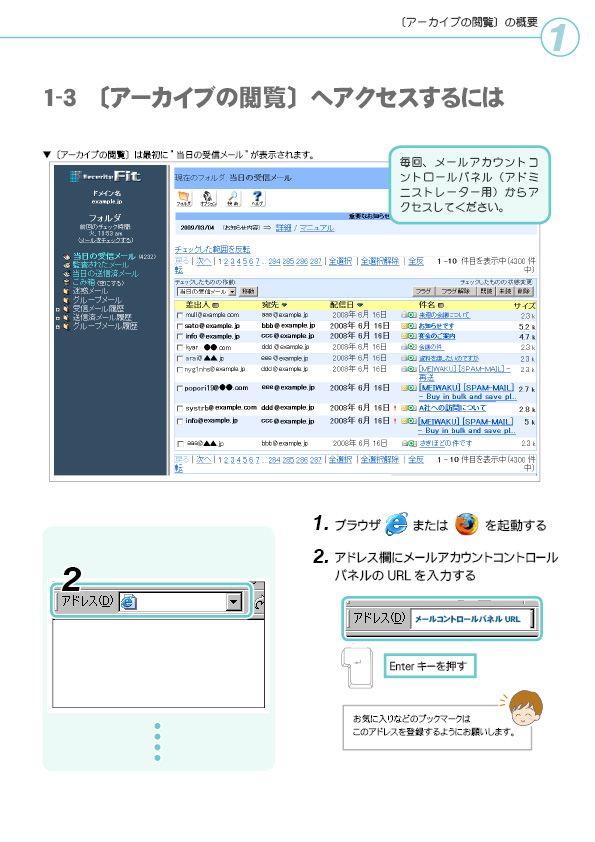Launch the Firefox browser icon in step 1
This screenshot has height=842, width=595.
tap(466, 525)
